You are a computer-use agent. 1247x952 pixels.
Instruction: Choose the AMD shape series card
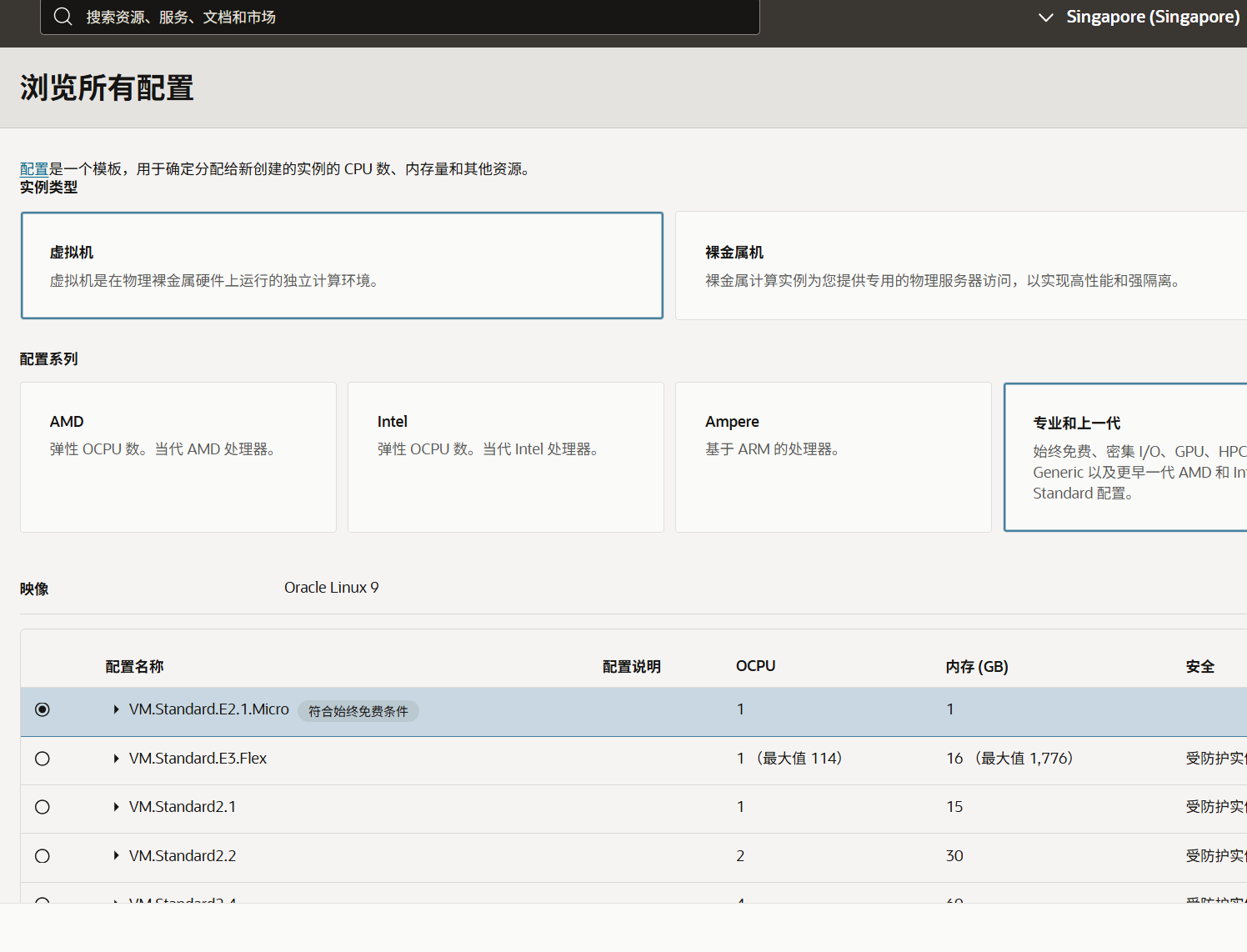178,457
